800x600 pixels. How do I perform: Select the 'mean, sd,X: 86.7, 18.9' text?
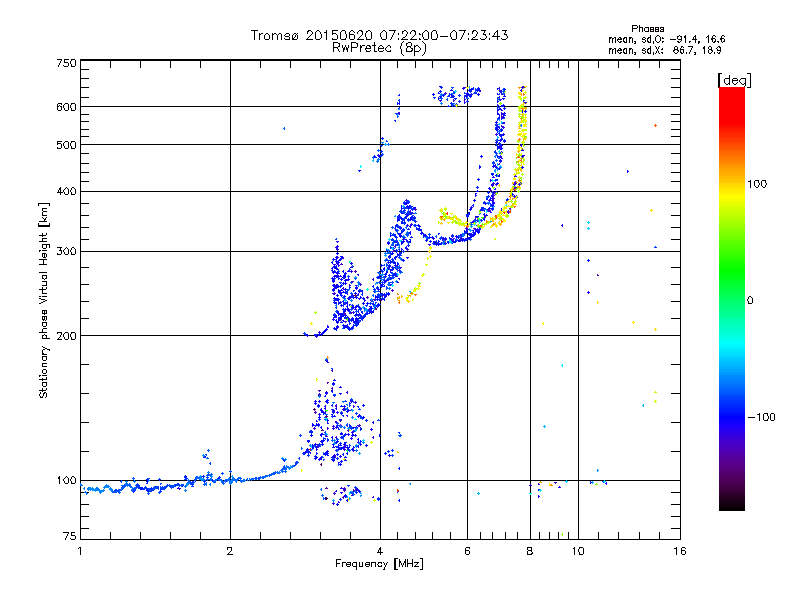664,50
